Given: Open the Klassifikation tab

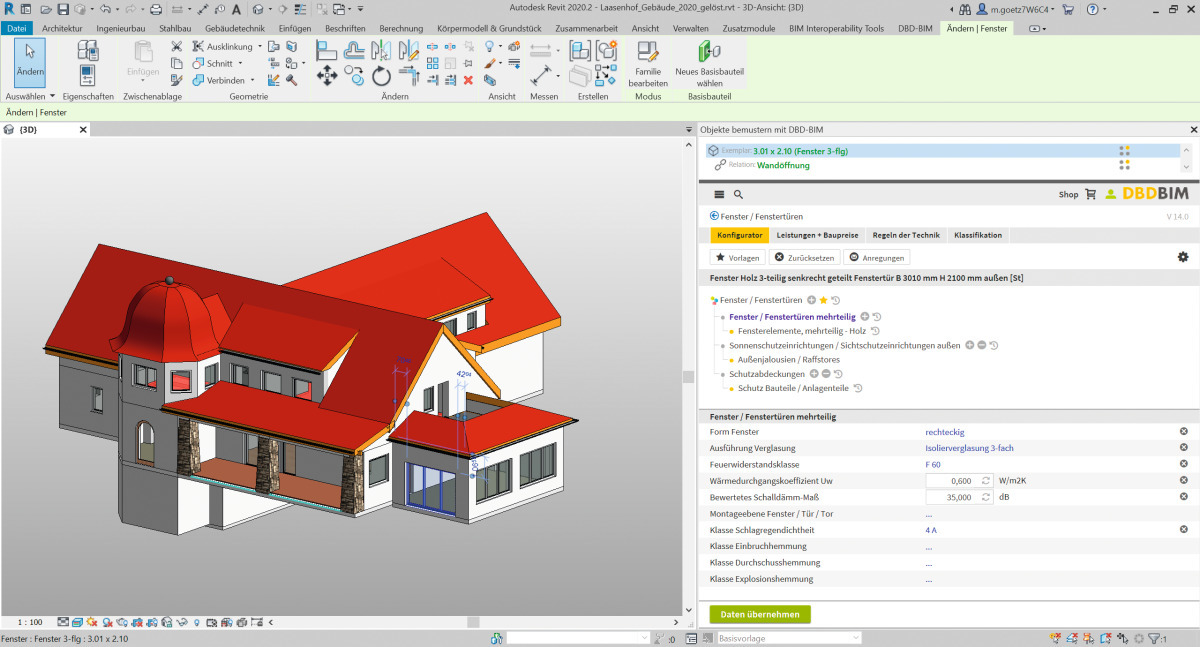Looking at the screenshot, I should (x=978, y=235).
